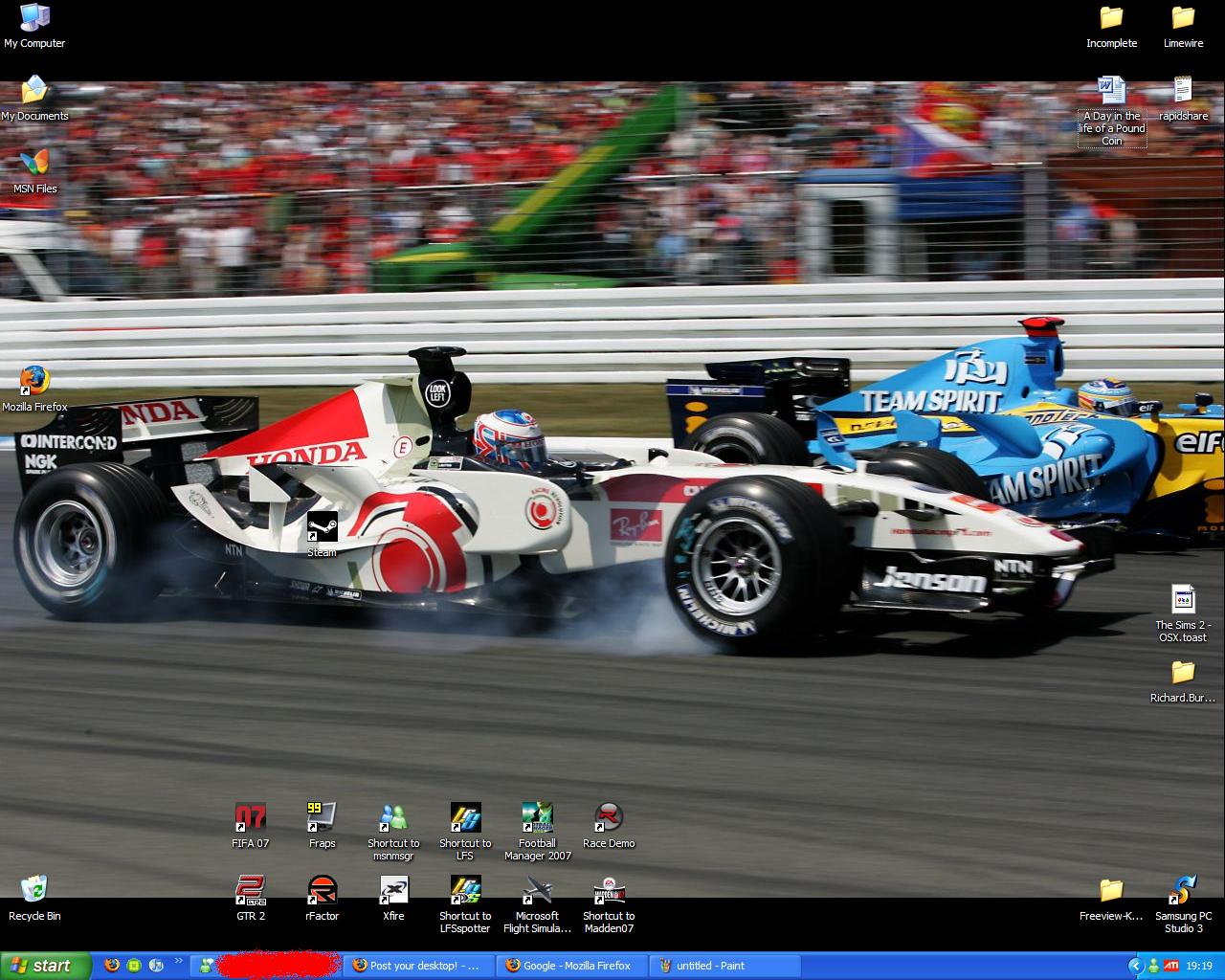
Task: Click the blue music Quick Launch icon
Action: click(x=156, y=966)
